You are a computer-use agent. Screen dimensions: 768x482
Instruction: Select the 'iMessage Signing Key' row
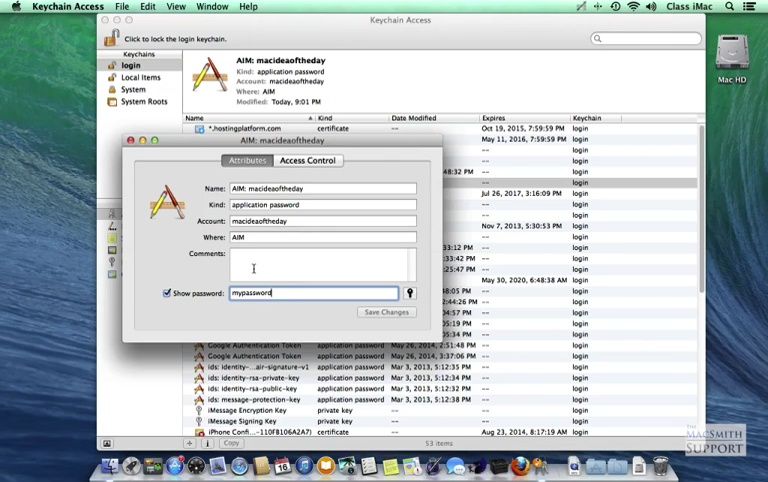tap(441, 421)
